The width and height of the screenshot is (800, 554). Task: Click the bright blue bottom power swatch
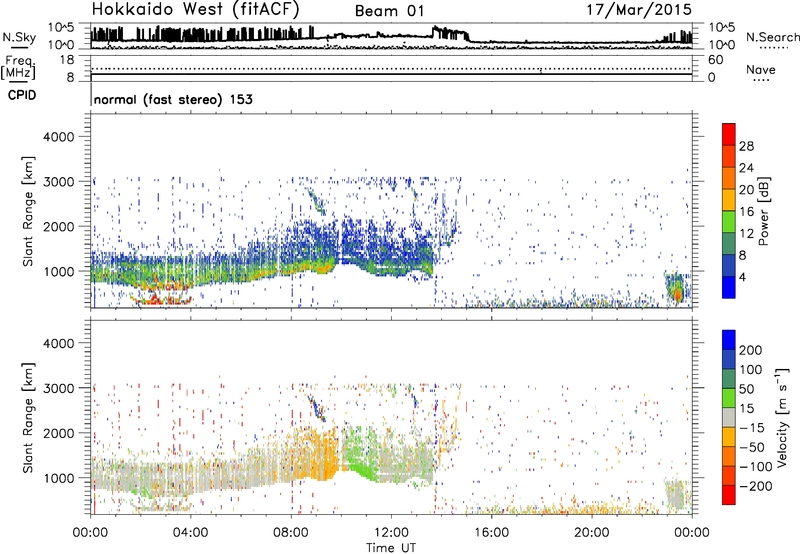pyautogui.click(x=729, y=287)
